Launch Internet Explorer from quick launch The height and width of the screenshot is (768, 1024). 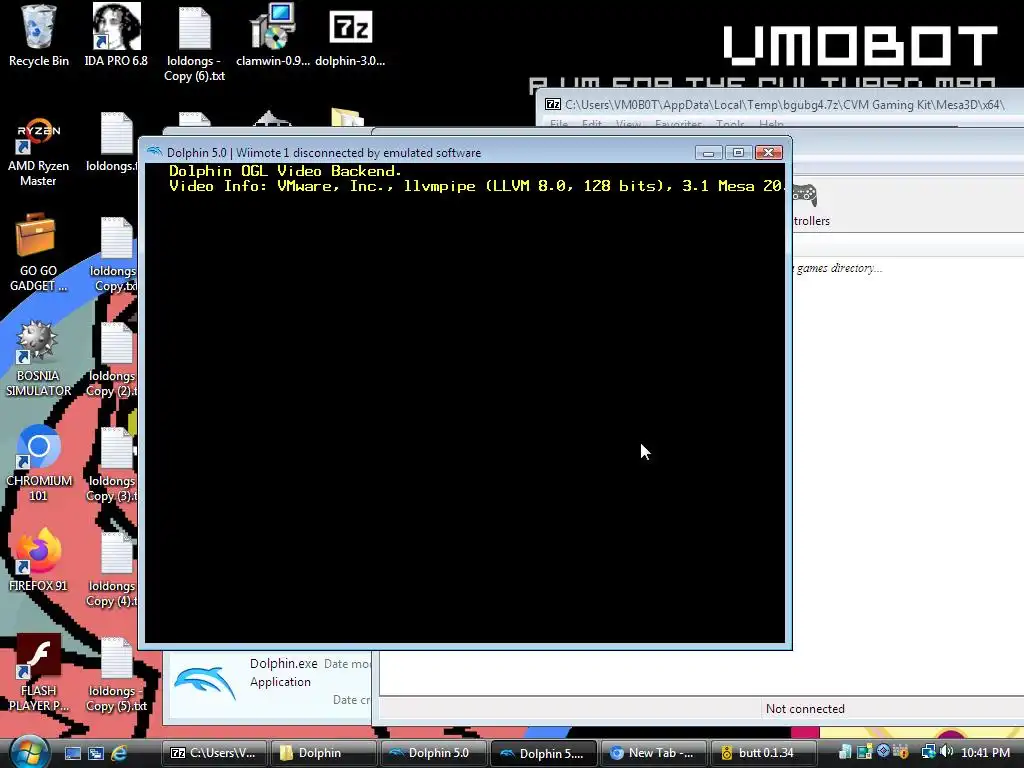tap(119, 753)
